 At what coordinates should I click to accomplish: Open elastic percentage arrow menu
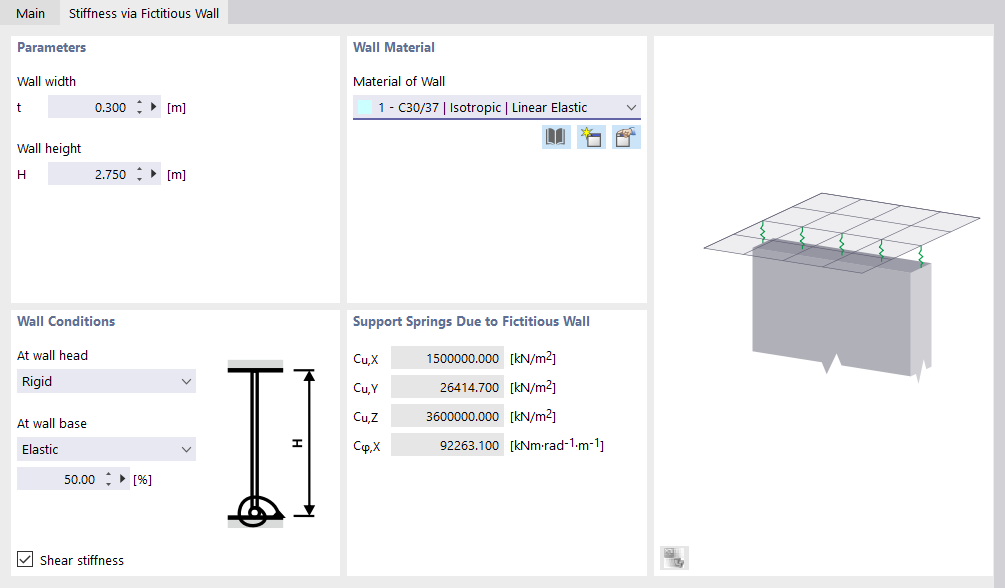pyautogui.click(x=122, y=479)
